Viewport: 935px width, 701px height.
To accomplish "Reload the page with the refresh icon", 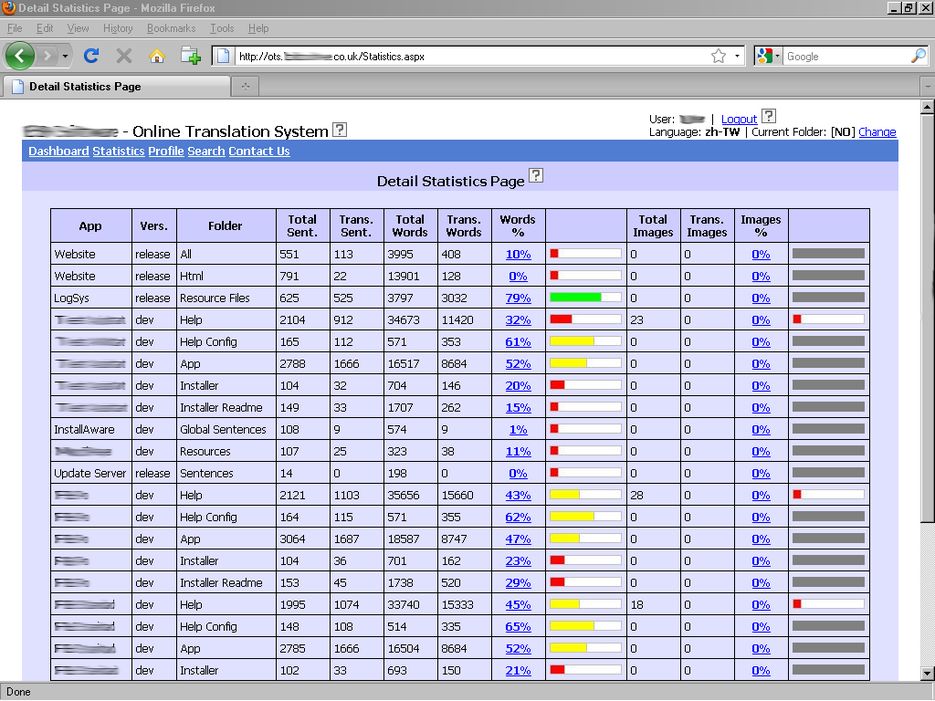I will tap(91, 56).
